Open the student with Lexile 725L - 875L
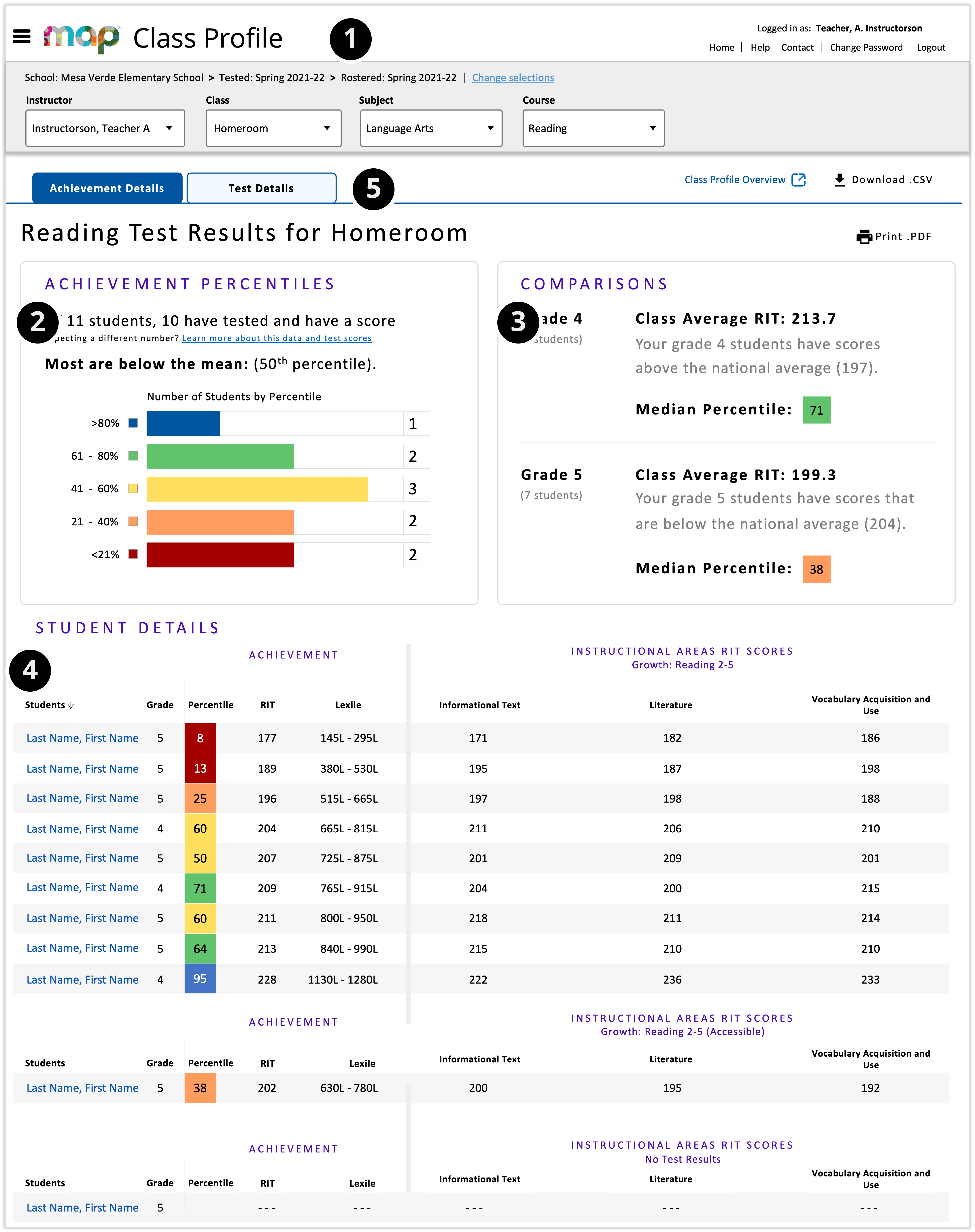Screen dimensions: 975x1232 pos(82,858)
